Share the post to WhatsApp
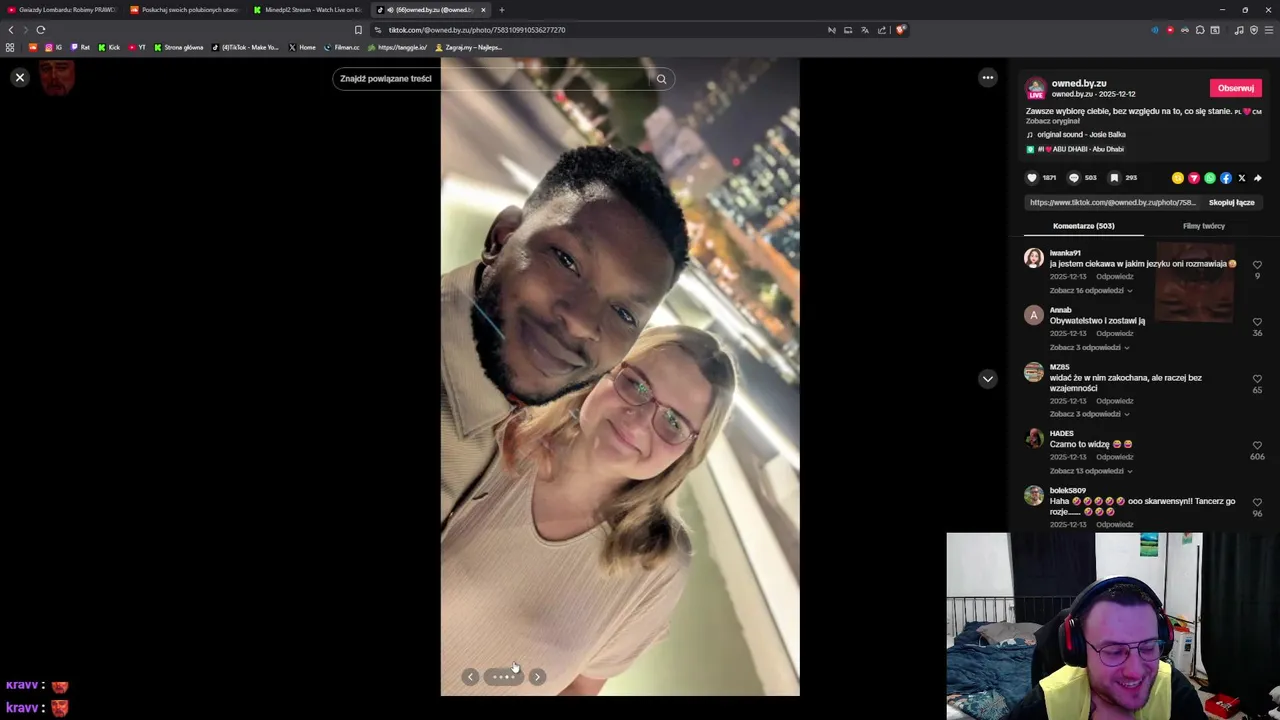Screen dimensions: 1280x720 point(1210,178)
